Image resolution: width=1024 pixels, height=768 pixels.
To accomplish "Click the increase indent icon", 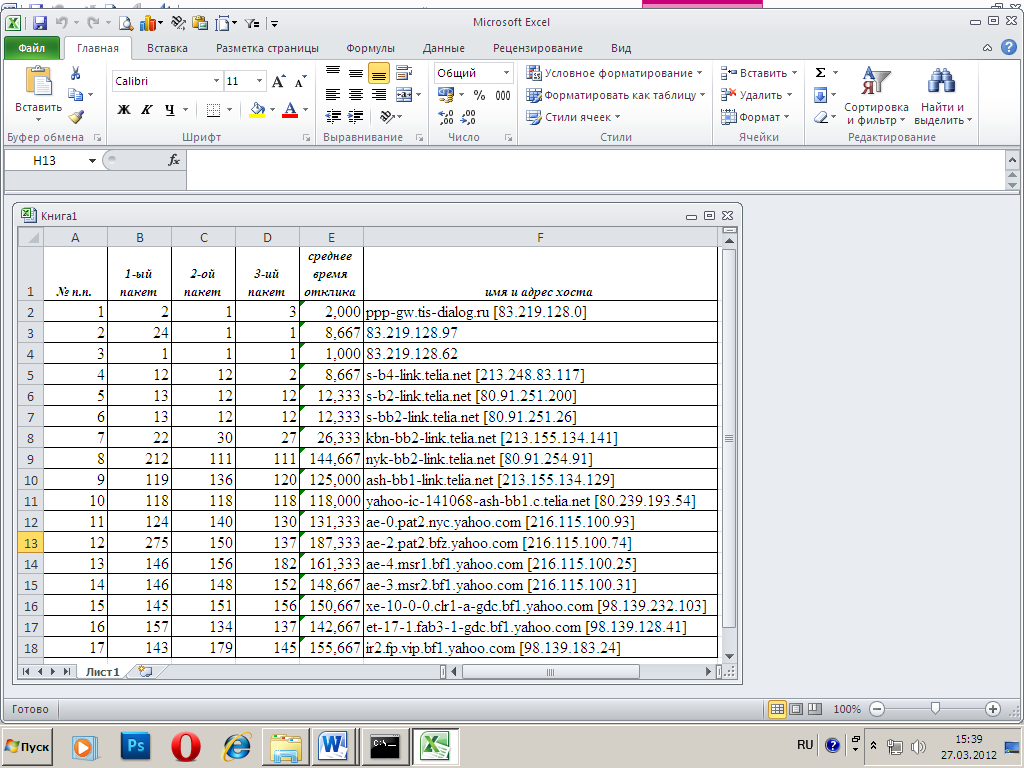I will click(x=356, y=117).
